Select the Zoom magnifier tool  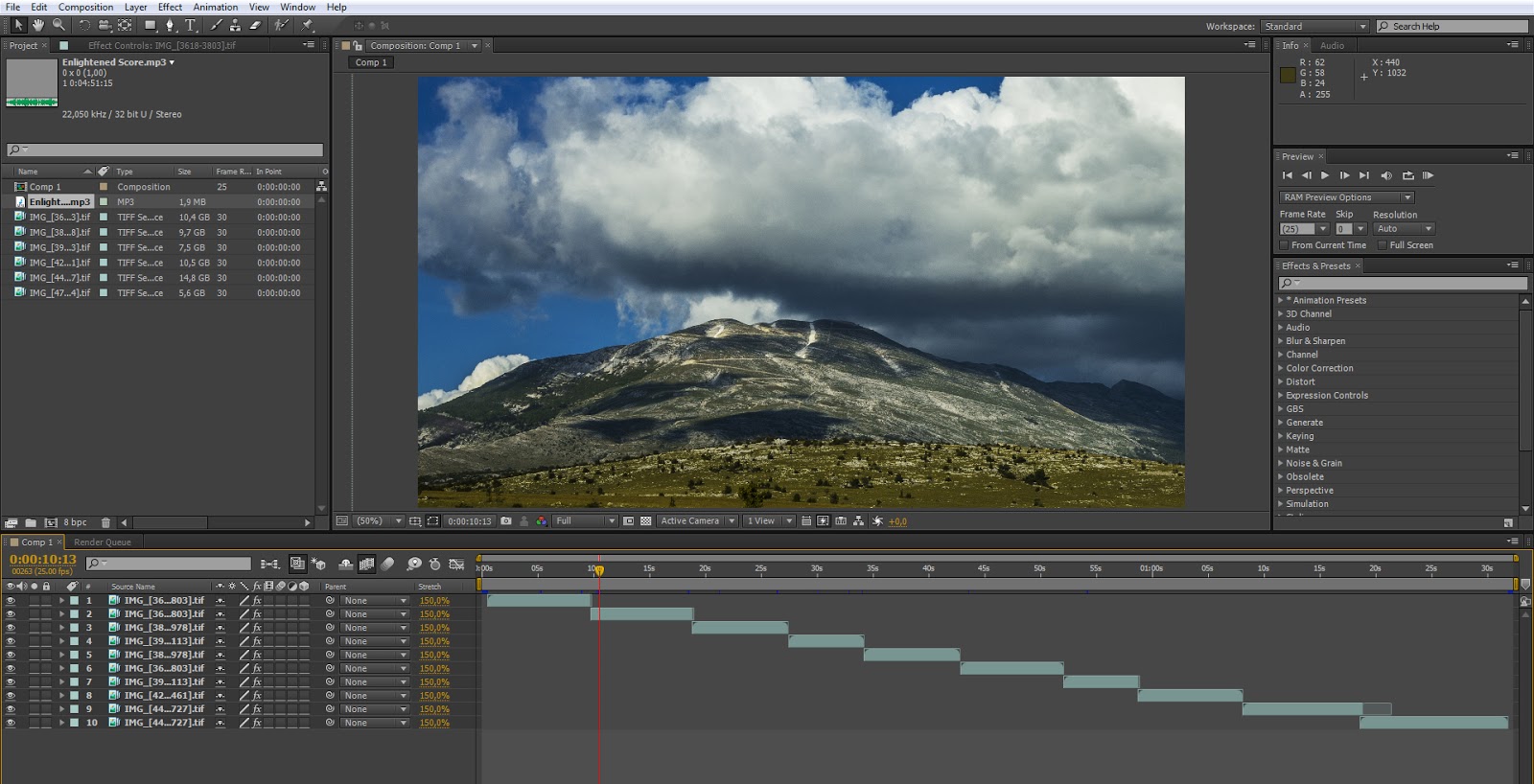pyautogui.click(x=59, y=26)
